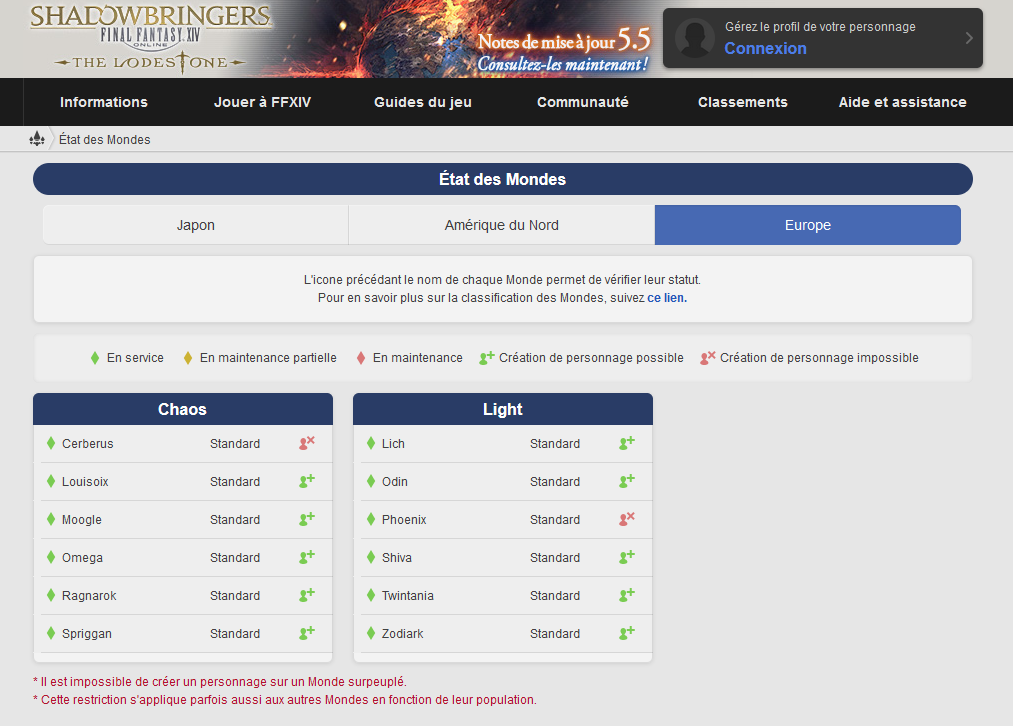Click the Connexion login link
Viewport: 1013px width, 726px height.
click(x=764, y=48)
